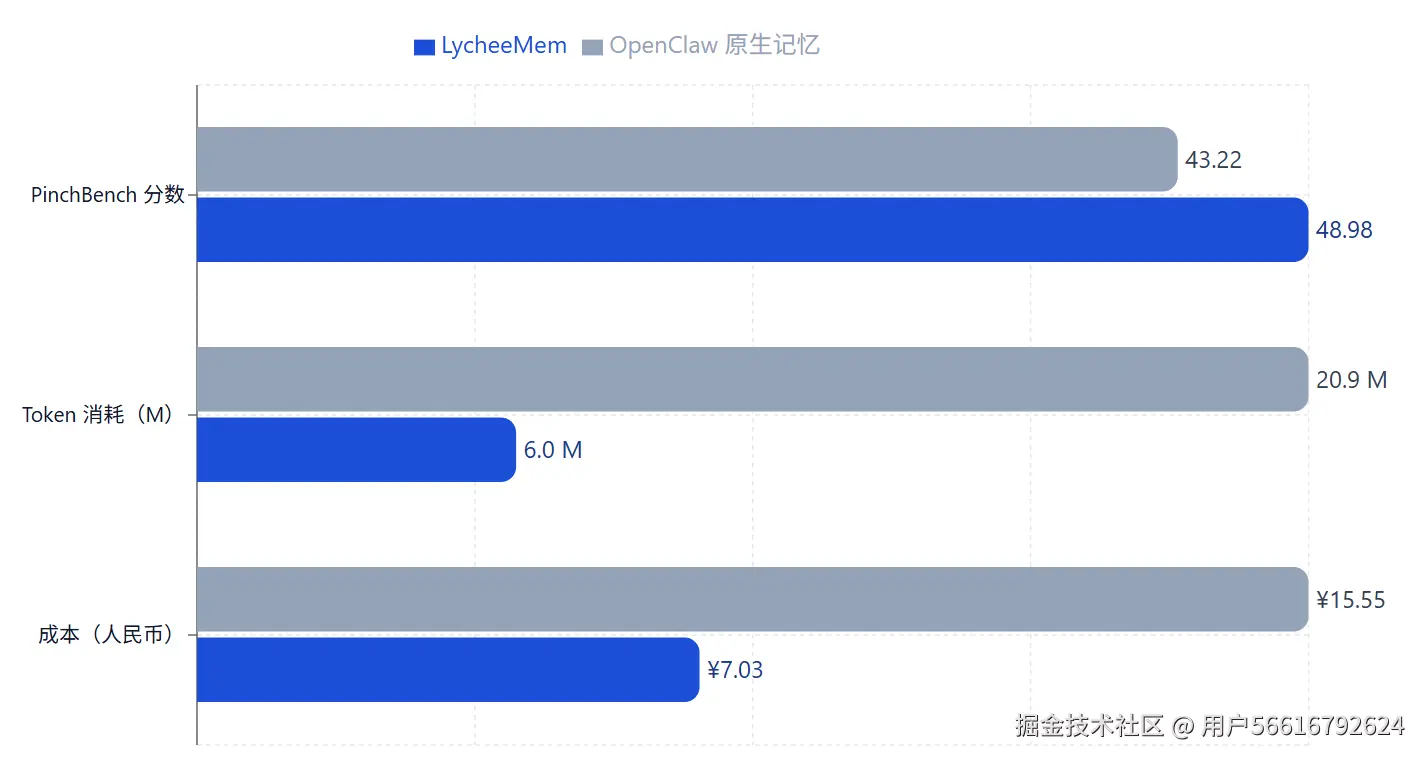The width and height of the screenshot is (1426, 761).
Task: Toggle the OpenClaw 原生记忆 legend label
Action: click(715, 46)
